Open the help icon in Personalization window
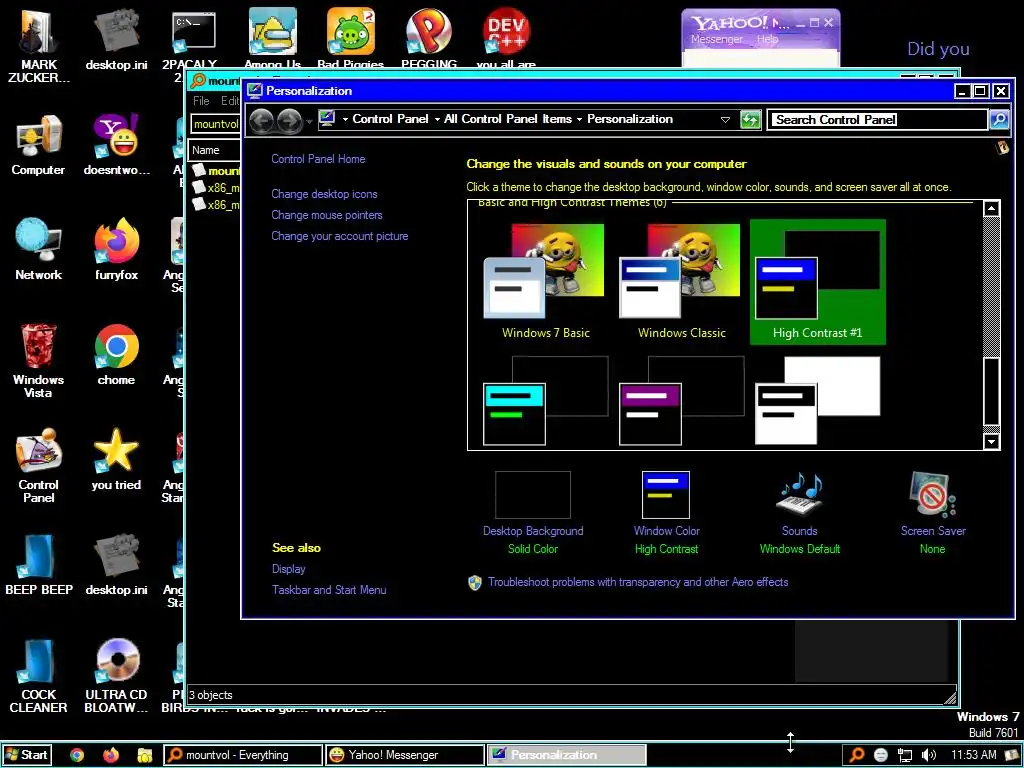The image size is (1024, 768). coord(1002,148)
